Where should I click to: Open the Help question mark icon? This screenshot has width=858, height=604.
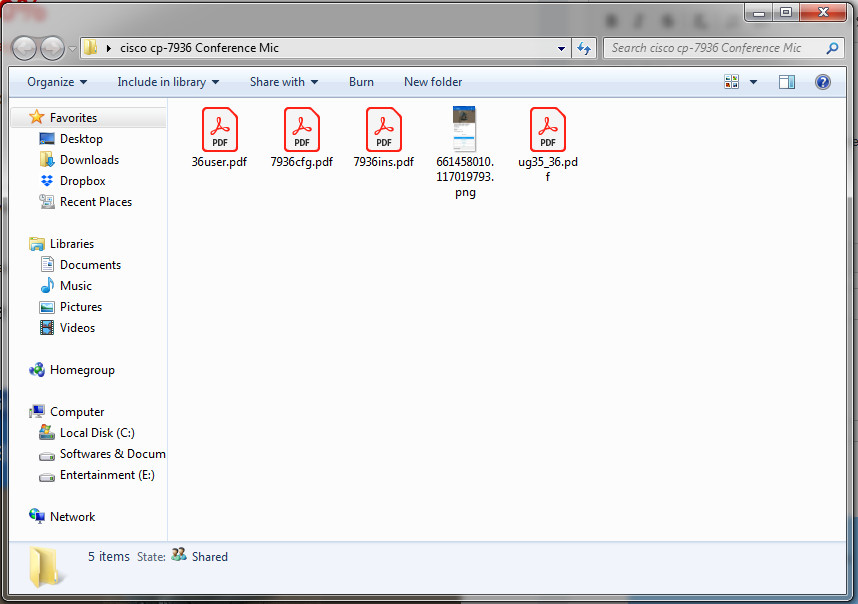pyautogui.click(x=823, y=82)
